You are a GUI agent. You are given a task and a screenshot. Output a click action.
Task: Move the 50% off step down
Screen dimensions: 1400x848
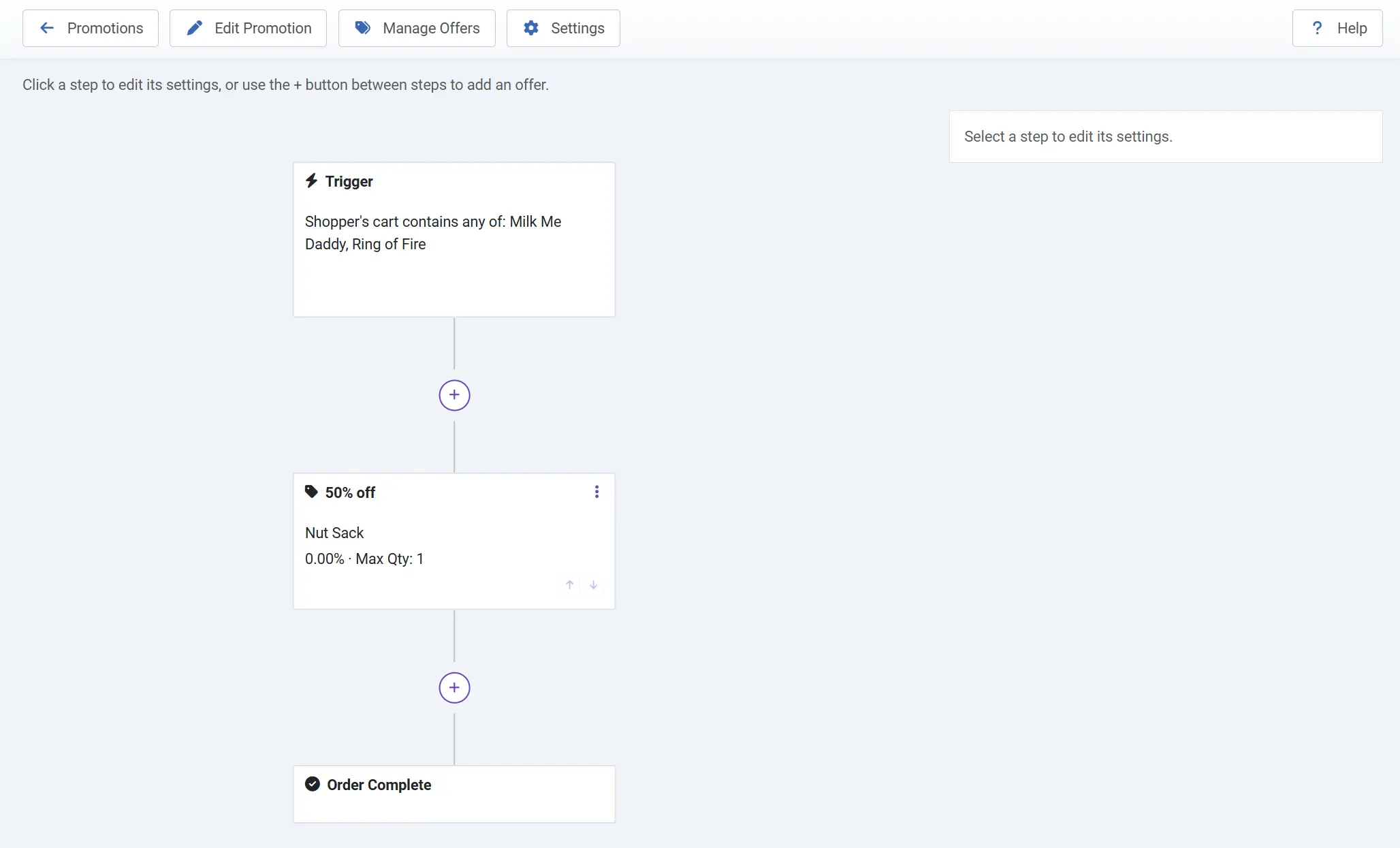pos(593,584)
